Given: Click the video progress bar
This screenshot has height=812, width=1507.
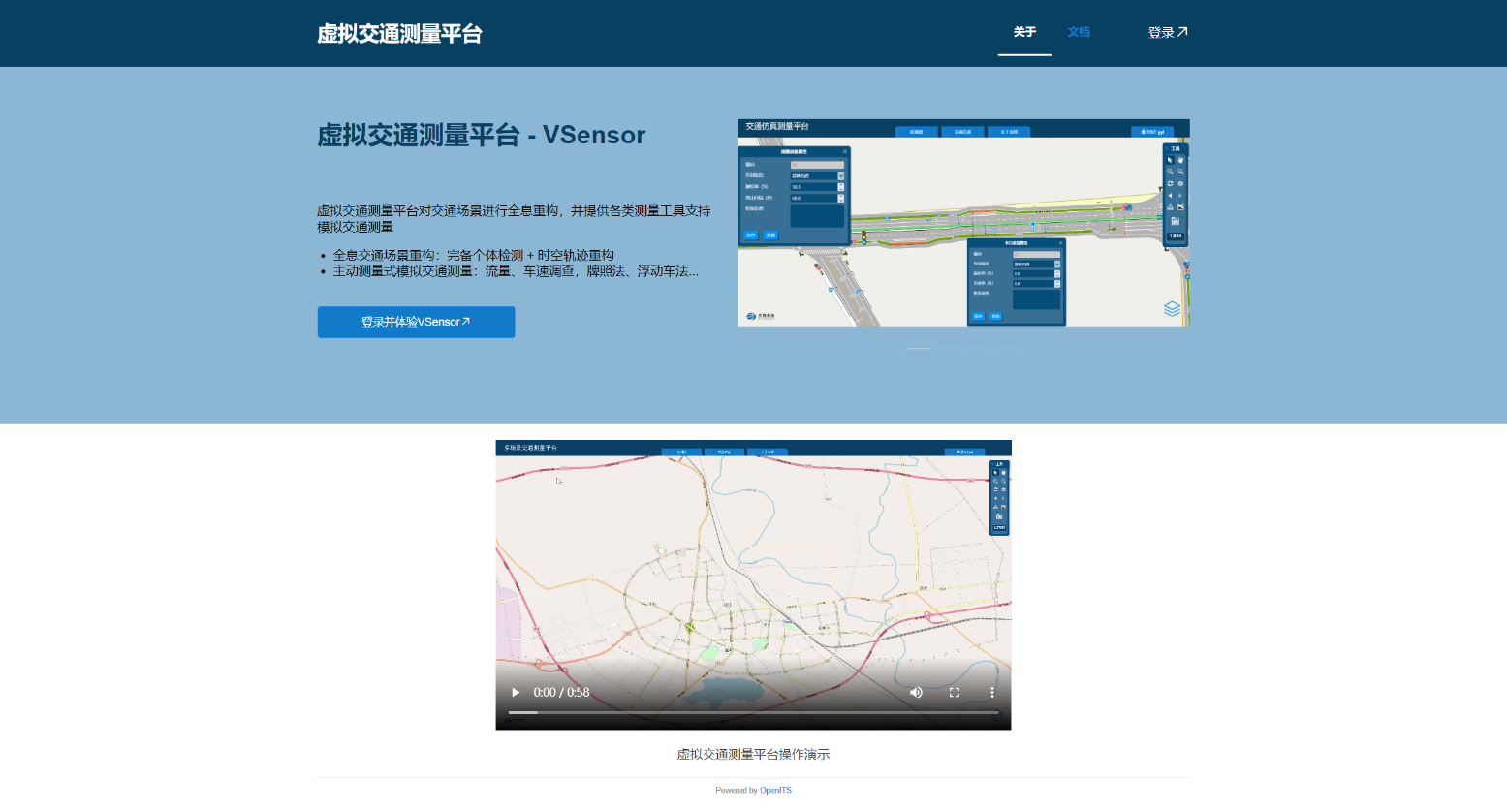Looking at the screenshot, I should 753,712.
